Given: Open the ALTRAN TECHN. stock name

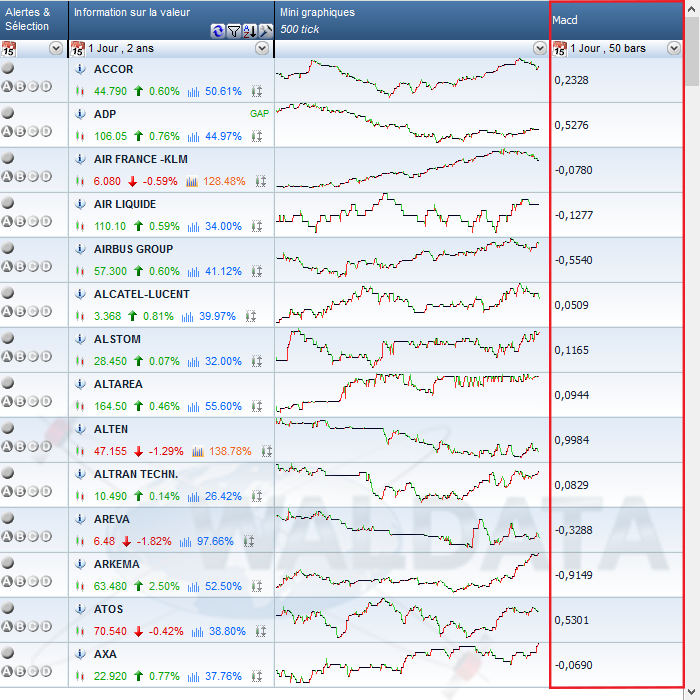Looking at the screenshot, I should coord(136,474).
